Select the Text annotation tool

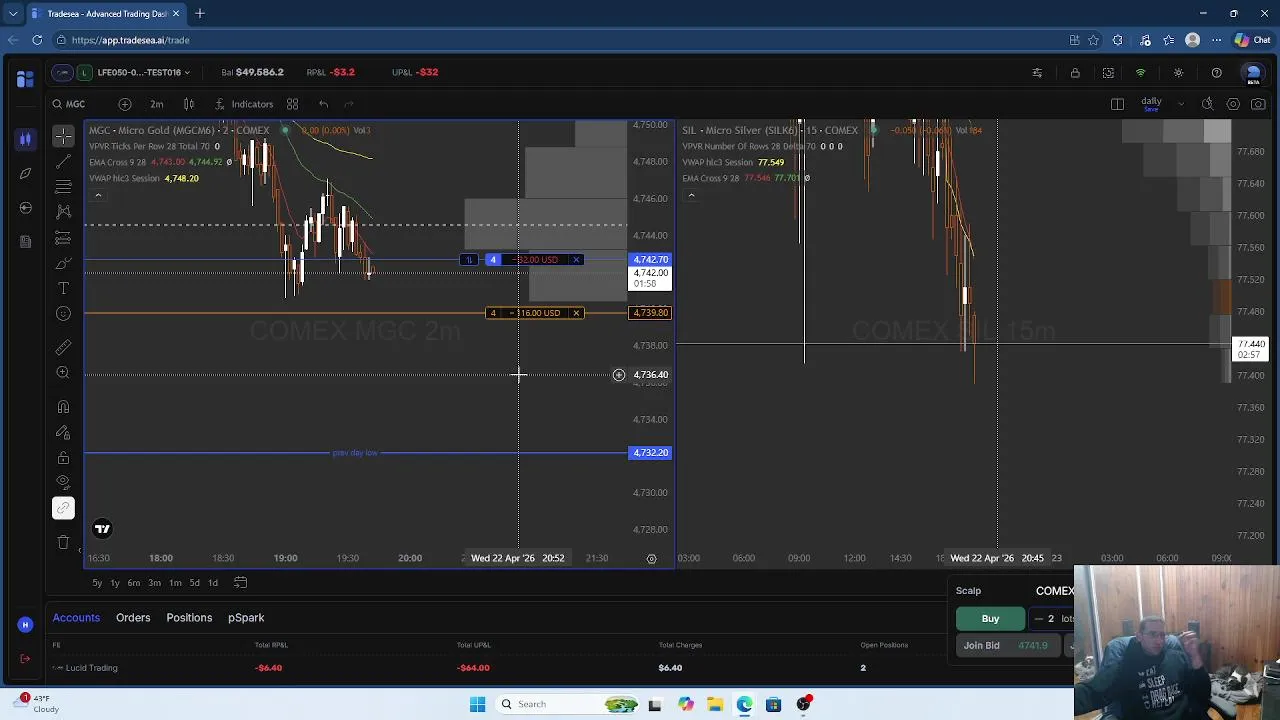click(x=63, y=288)
